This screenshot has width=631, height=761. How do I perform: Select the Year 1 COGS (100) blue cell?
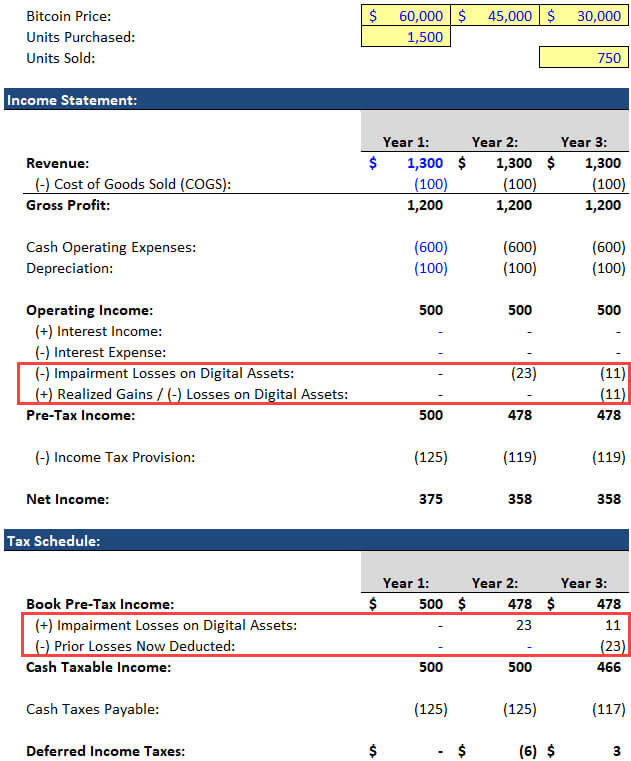pyautogui.click(x=431, y=184)
